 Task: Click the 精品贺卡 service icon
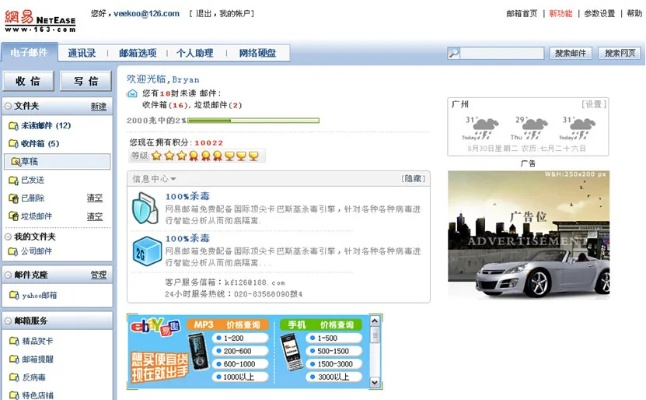click(x=14, y=341)
